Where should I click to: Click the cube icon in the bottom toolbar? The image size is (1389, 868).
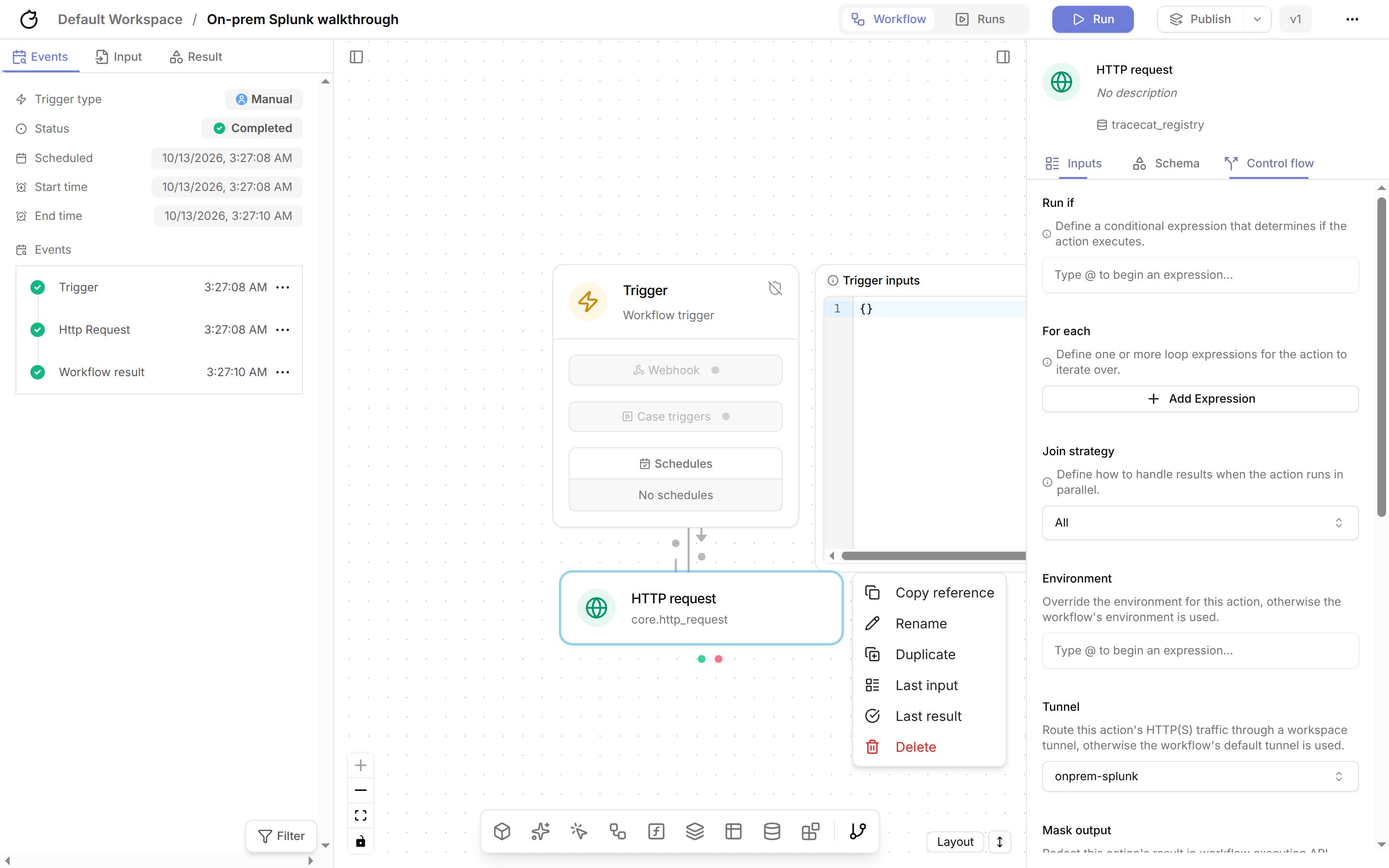pos(502,831)
